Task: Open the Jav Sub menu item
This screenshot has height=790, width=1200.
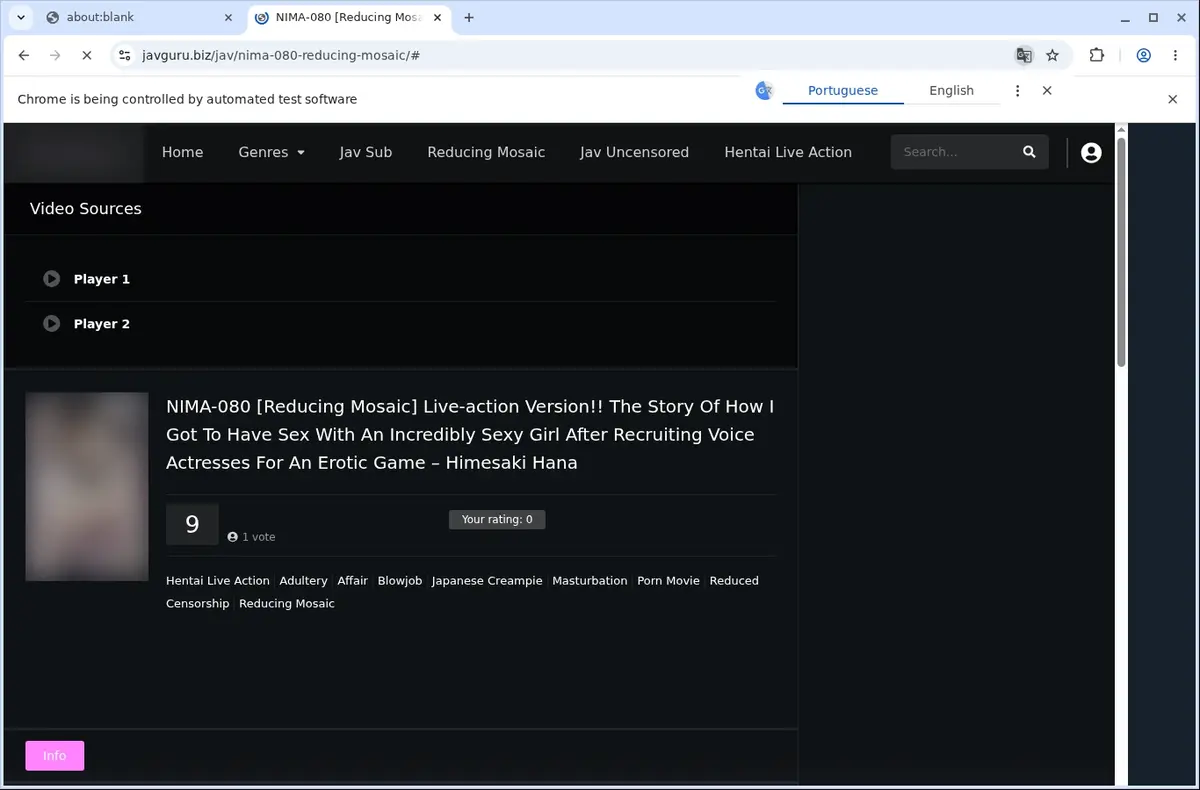Action: click(365, 152)
